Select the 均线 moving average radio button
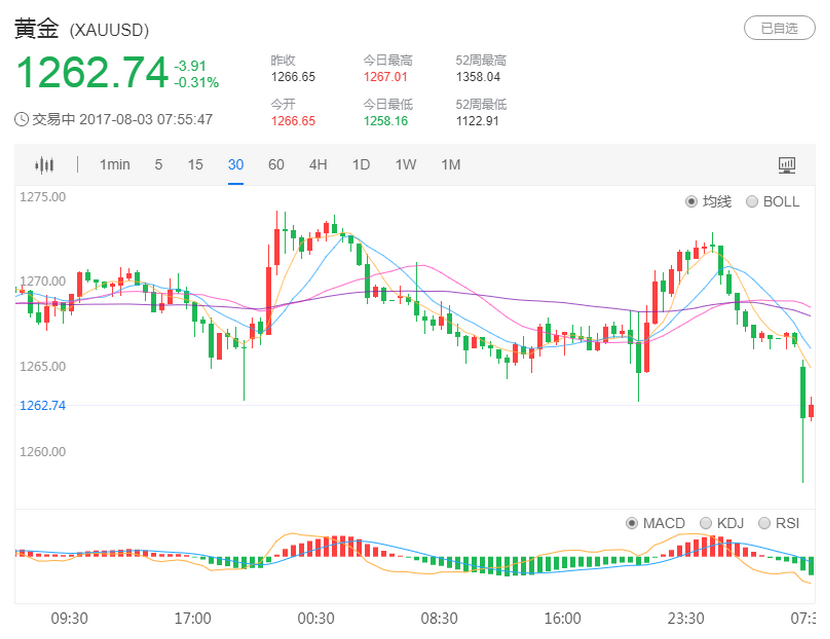830x639 pixels. click(691, 202)
